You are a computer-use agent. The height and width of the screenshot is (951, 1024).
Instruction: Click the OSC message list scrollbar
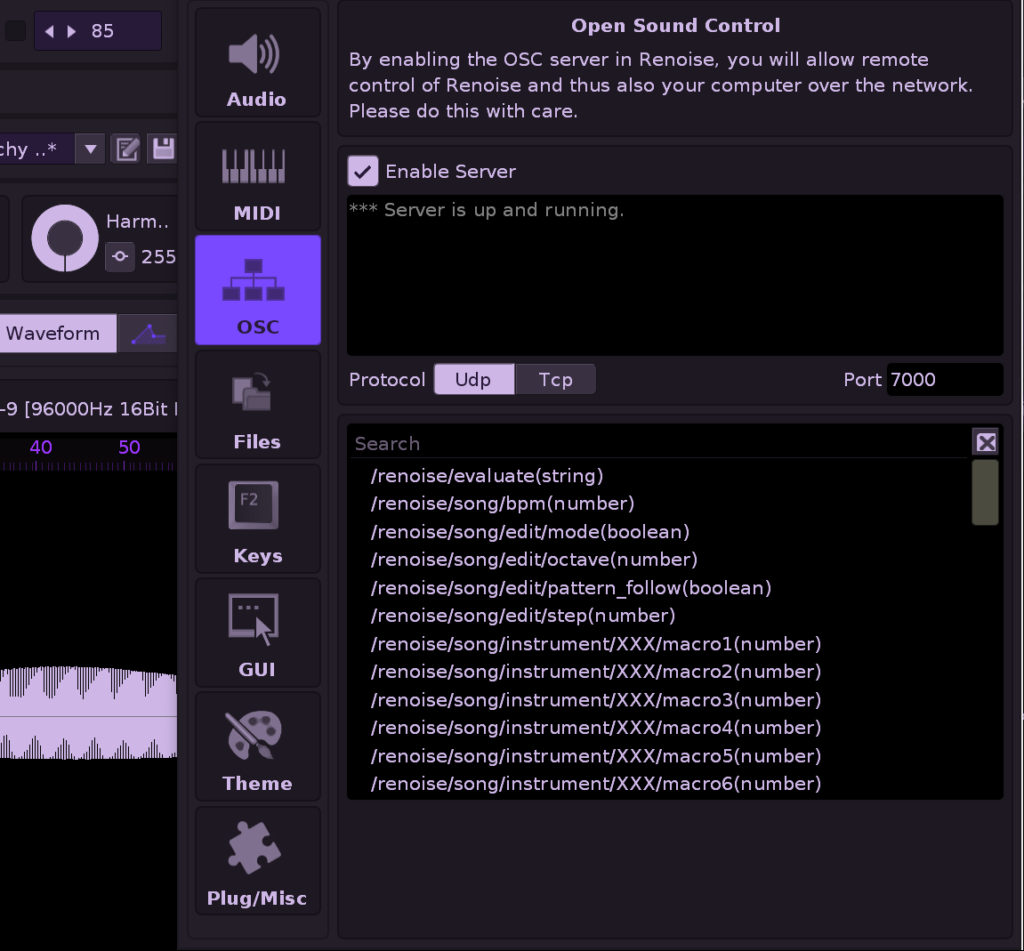coord(985,492)
